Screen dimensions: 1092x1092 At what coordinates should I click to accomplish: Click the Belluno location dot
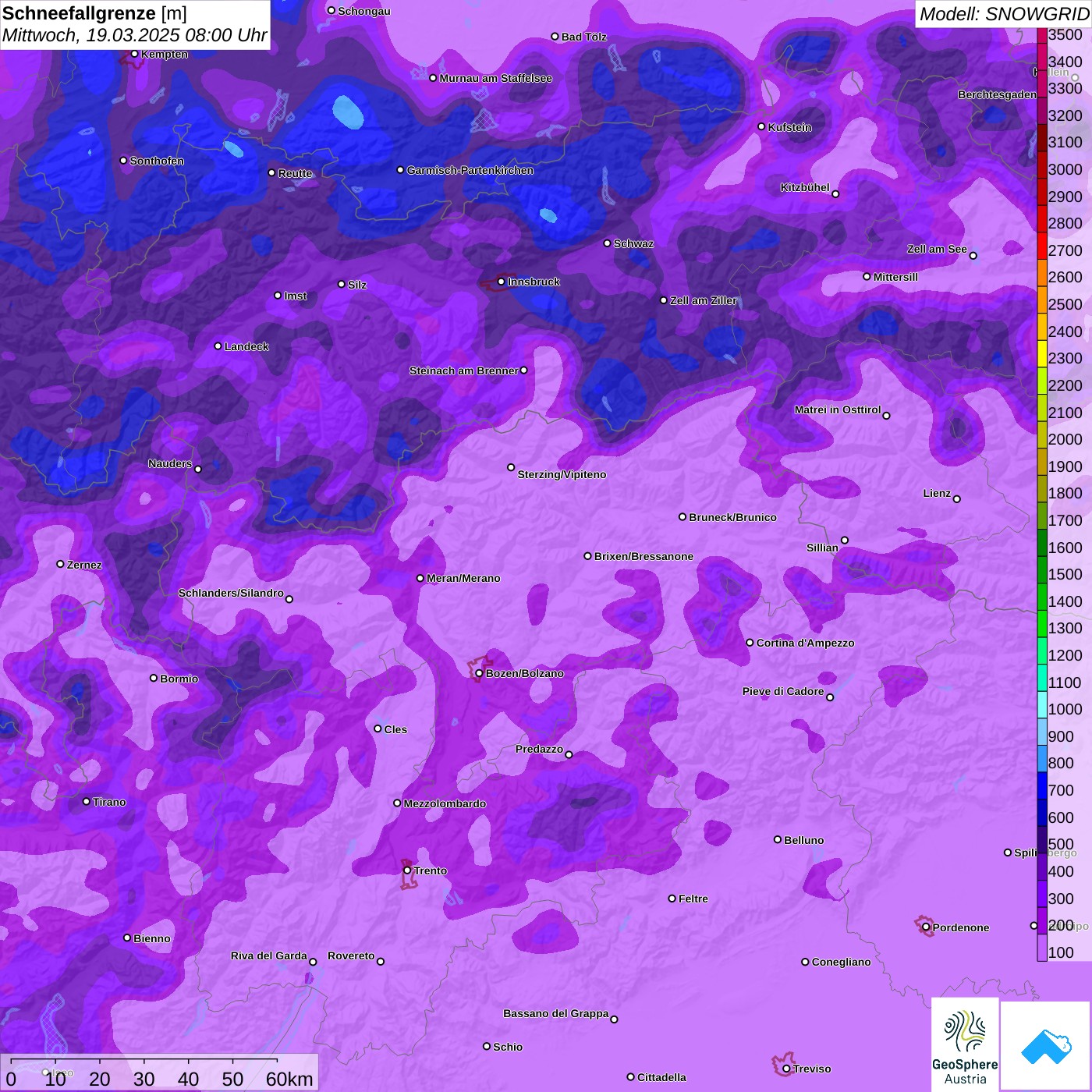pos(778,839)
